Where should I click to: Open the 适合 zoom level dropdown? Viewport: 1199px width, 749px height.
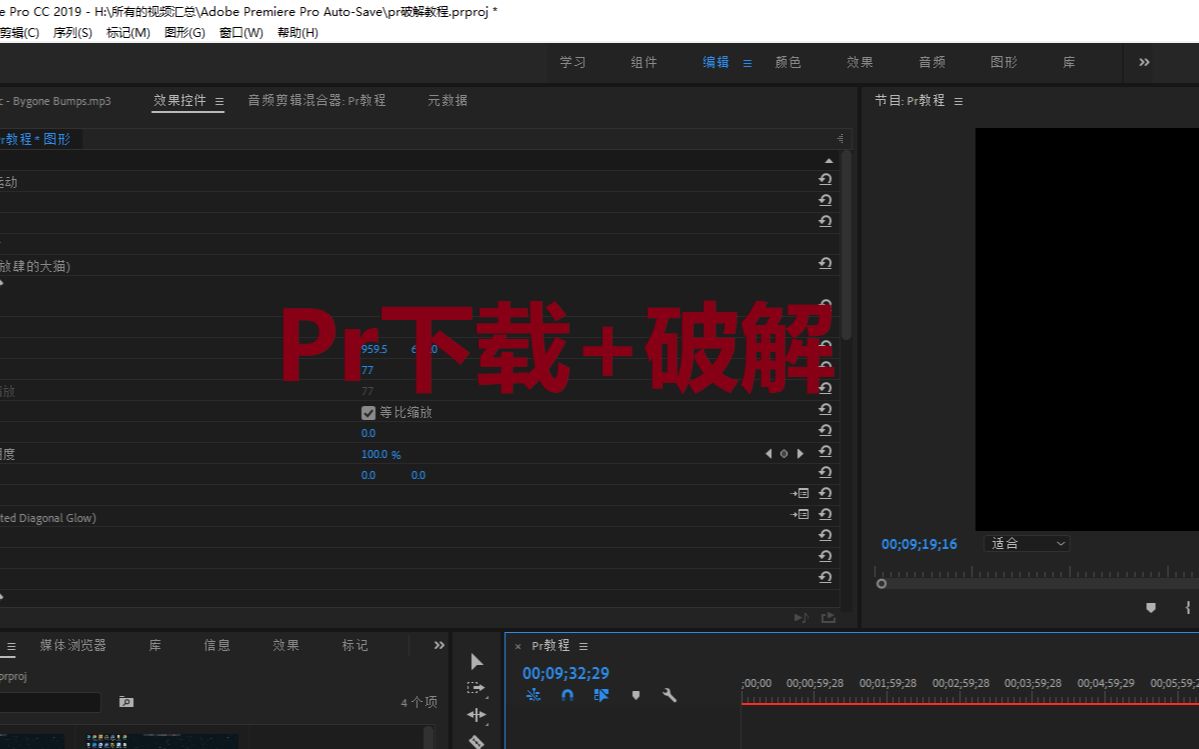click(1026, 543)
